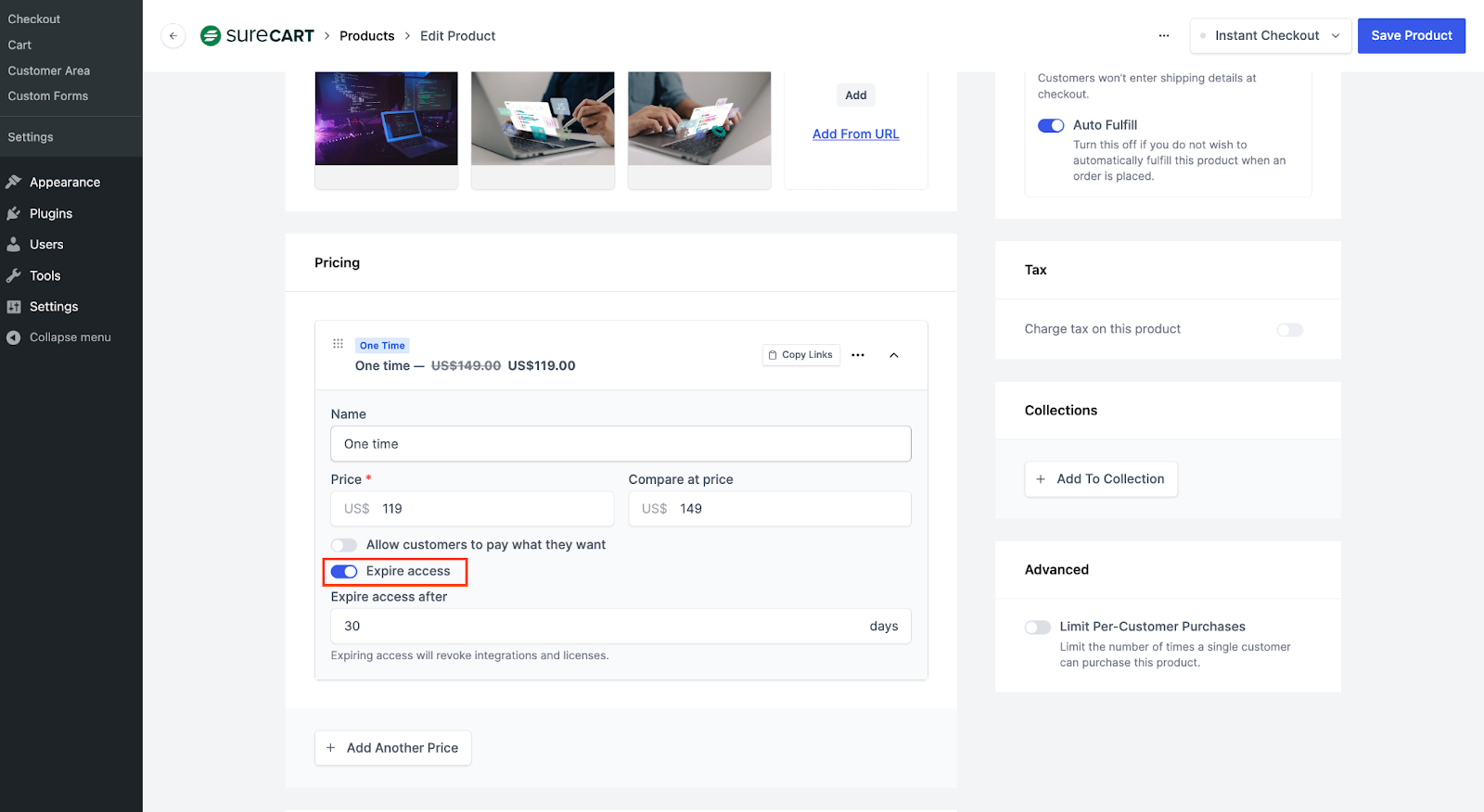This screenshot has width=1484, height=812.
Task: Open the top bar three-dots menu
Action: click(x=1164, y=36)
